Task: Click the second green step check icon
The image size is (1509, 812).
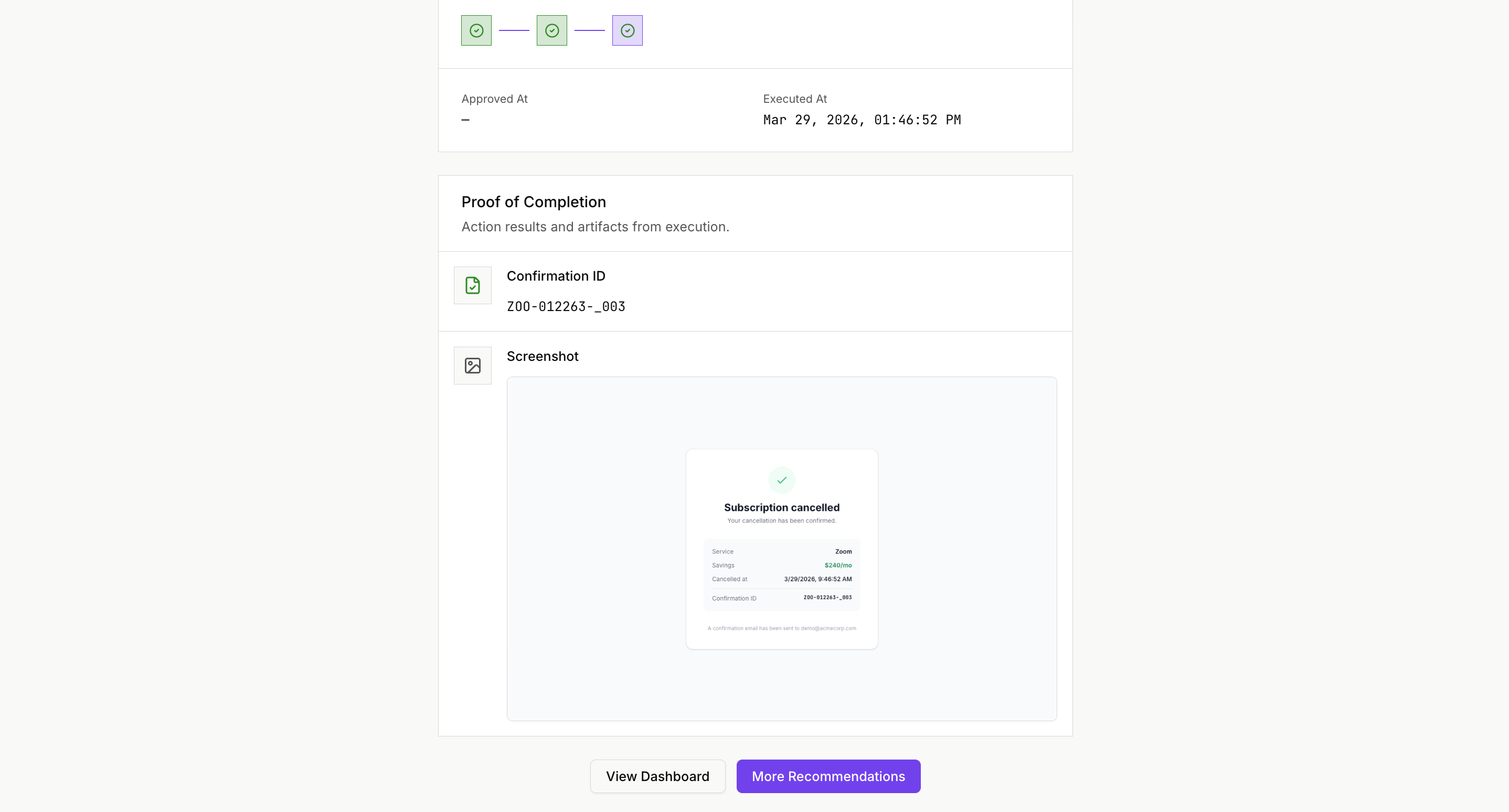Action: [x=552, y=30]
